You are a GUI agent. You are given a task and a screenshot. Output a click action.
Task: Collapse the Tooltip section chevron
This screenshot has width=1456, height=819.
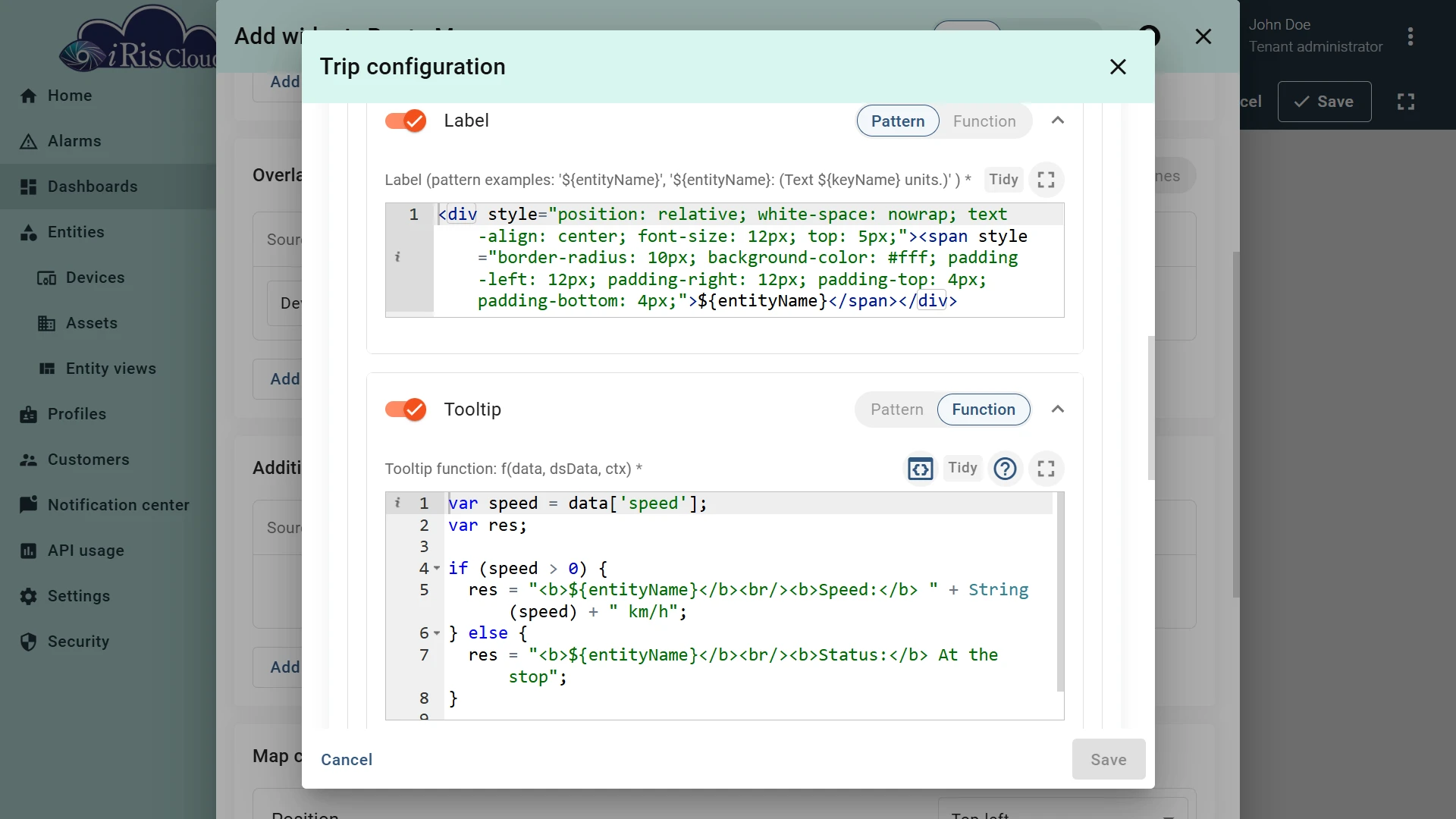(1057, 409)
